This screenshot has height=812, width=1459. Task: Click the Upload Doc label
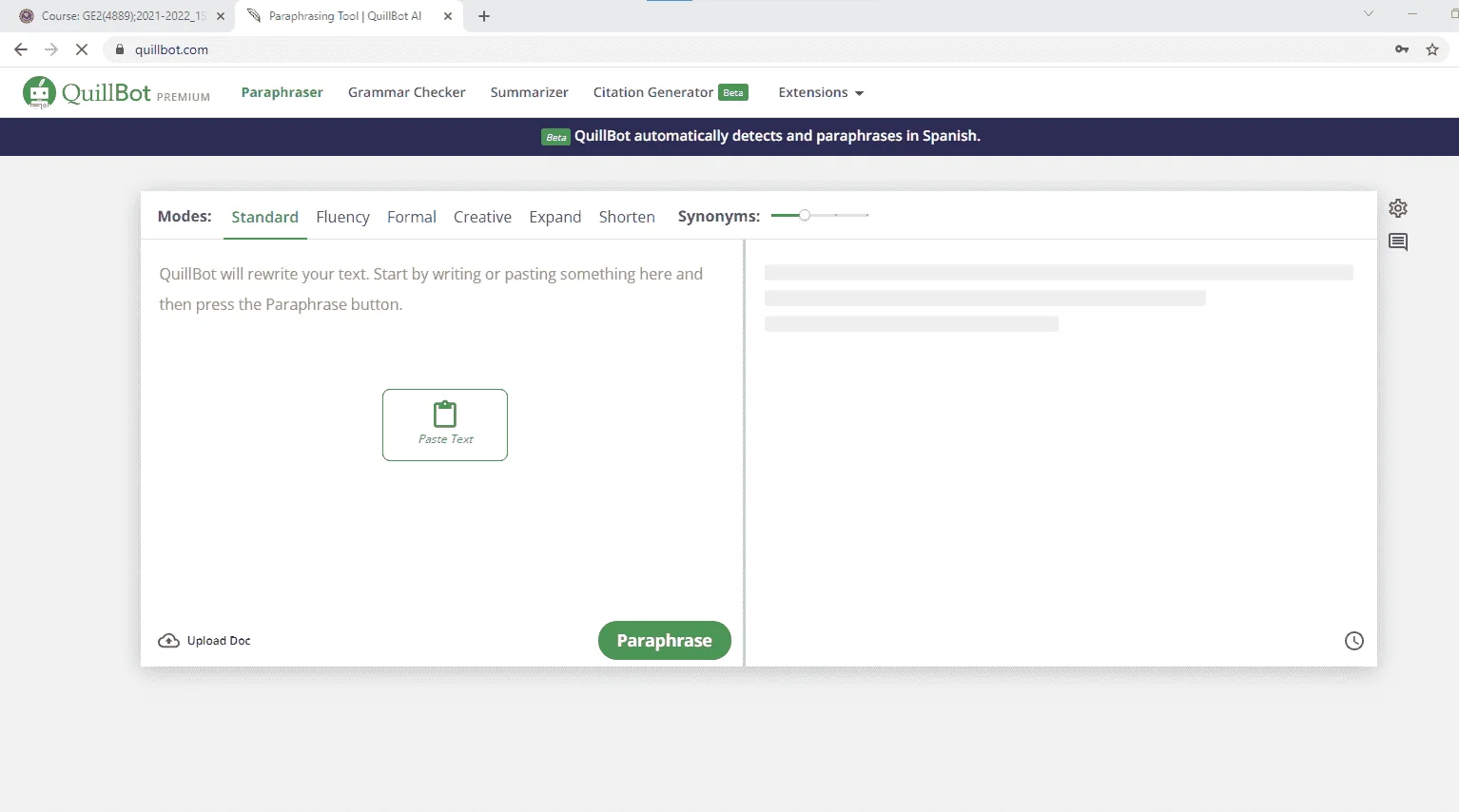(x=219, y=641)
